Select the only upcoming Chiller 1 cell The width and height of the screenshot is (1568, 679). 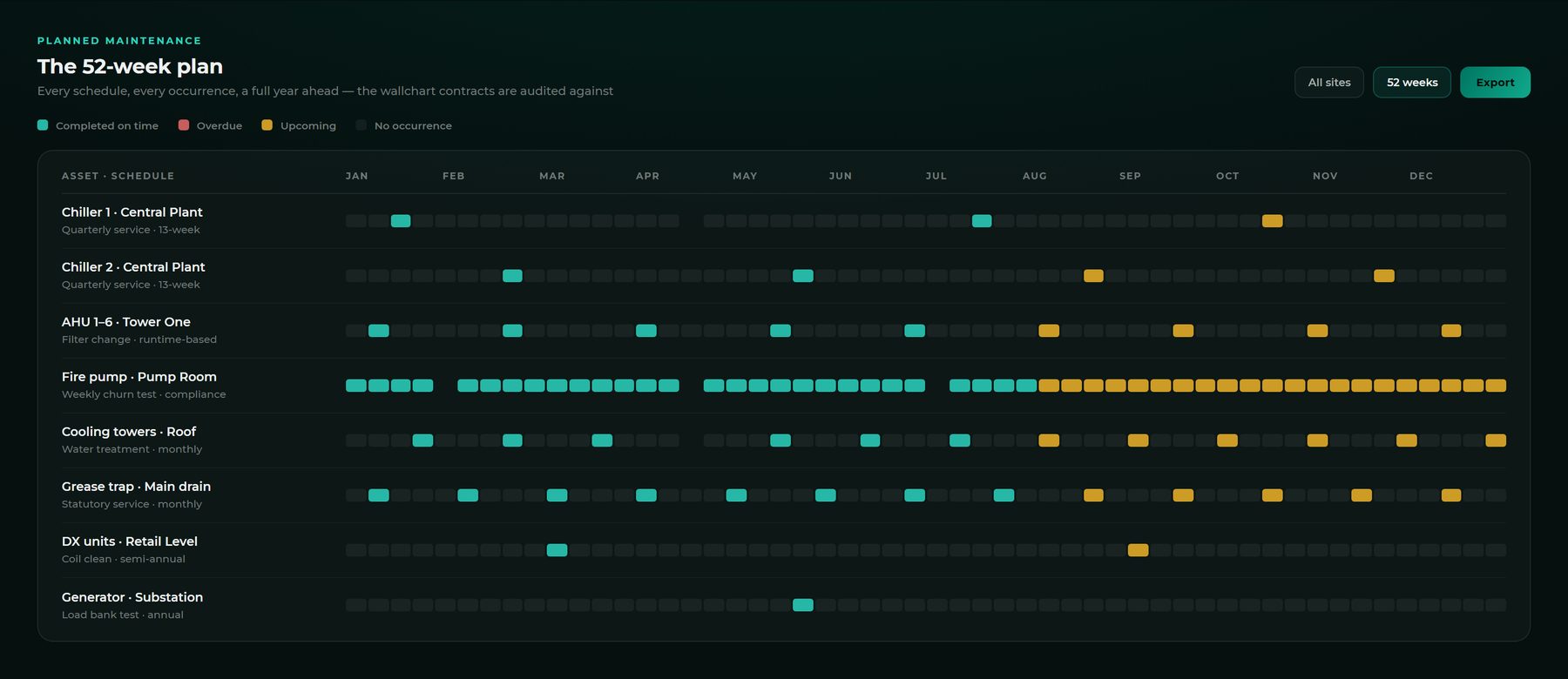[x=1272, y=221]
